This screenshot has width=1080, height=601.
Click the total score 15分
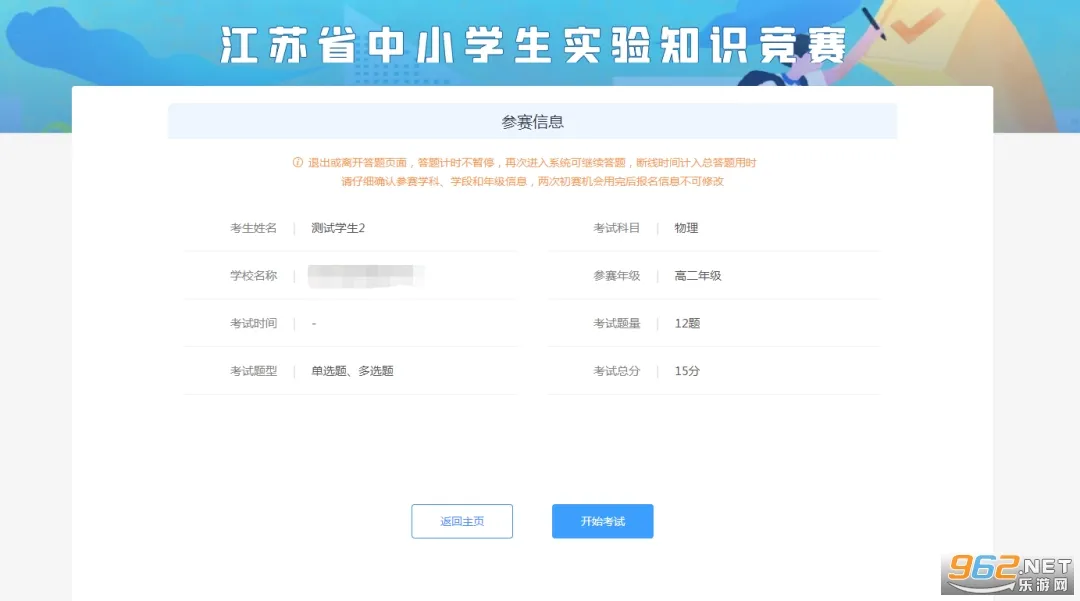point(687,370)
